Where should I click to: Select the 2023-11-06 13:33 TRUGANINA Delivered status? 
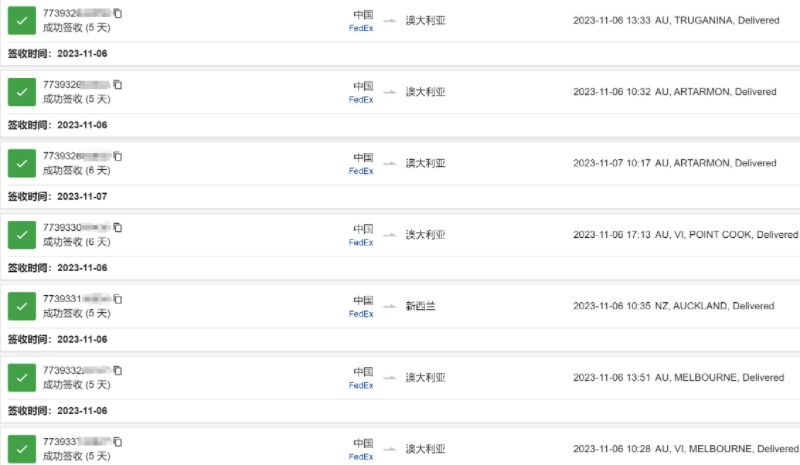click(676, 20)
